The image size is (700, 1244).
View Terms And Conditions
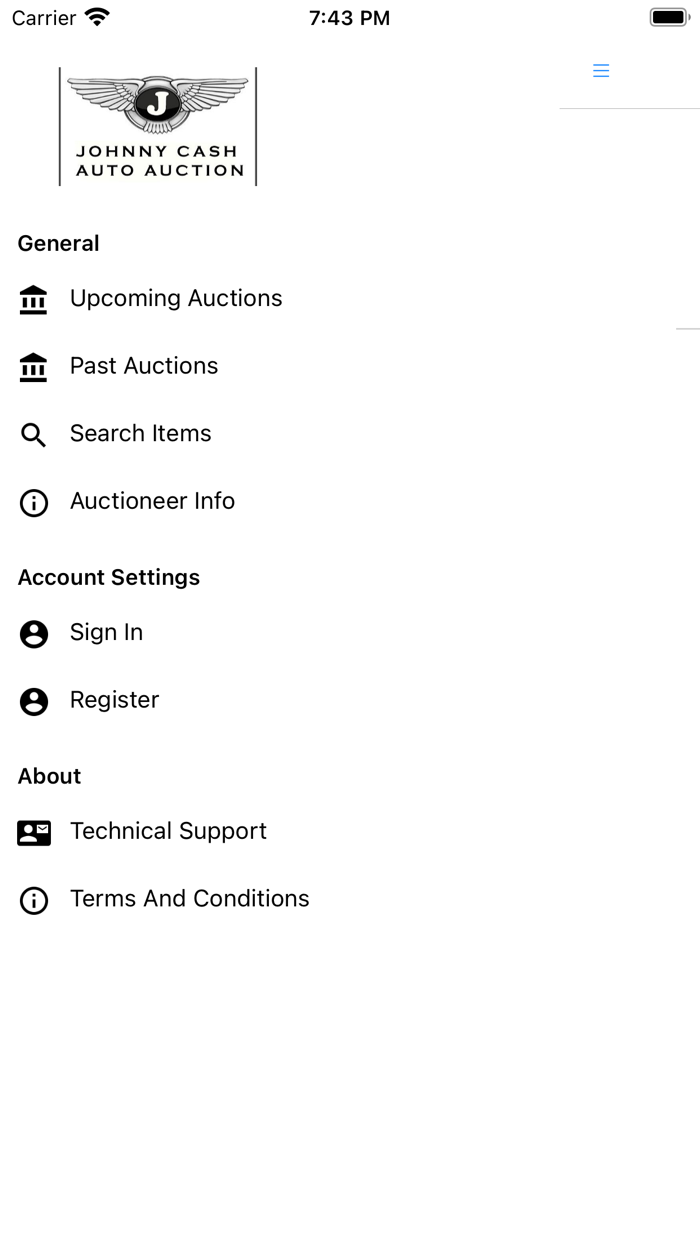[x=189, y=899]
